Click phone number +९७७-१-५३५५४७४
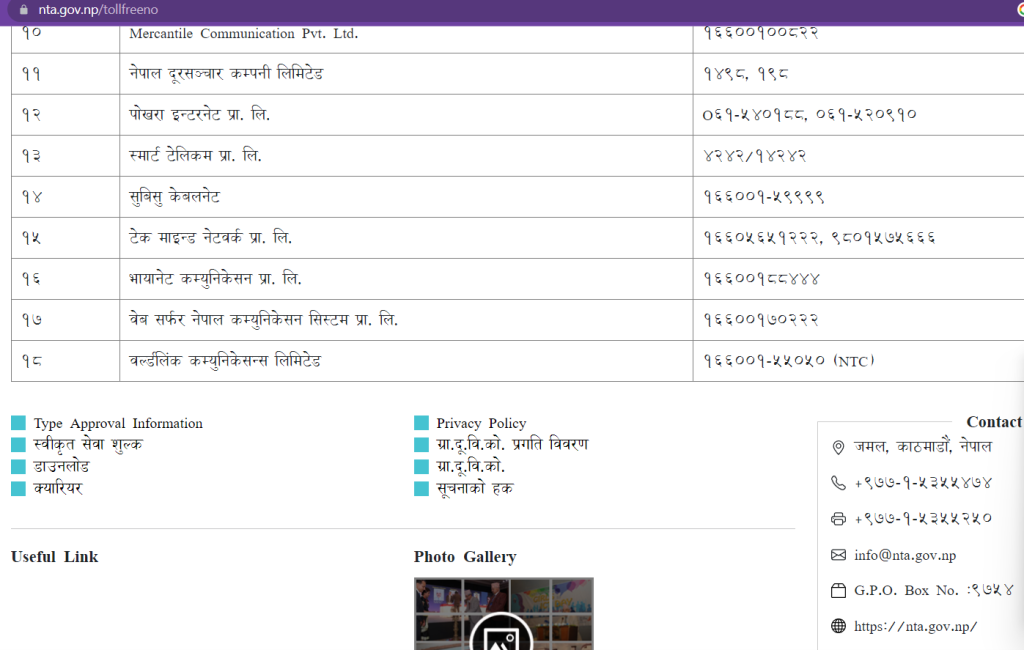 (923, 483)
